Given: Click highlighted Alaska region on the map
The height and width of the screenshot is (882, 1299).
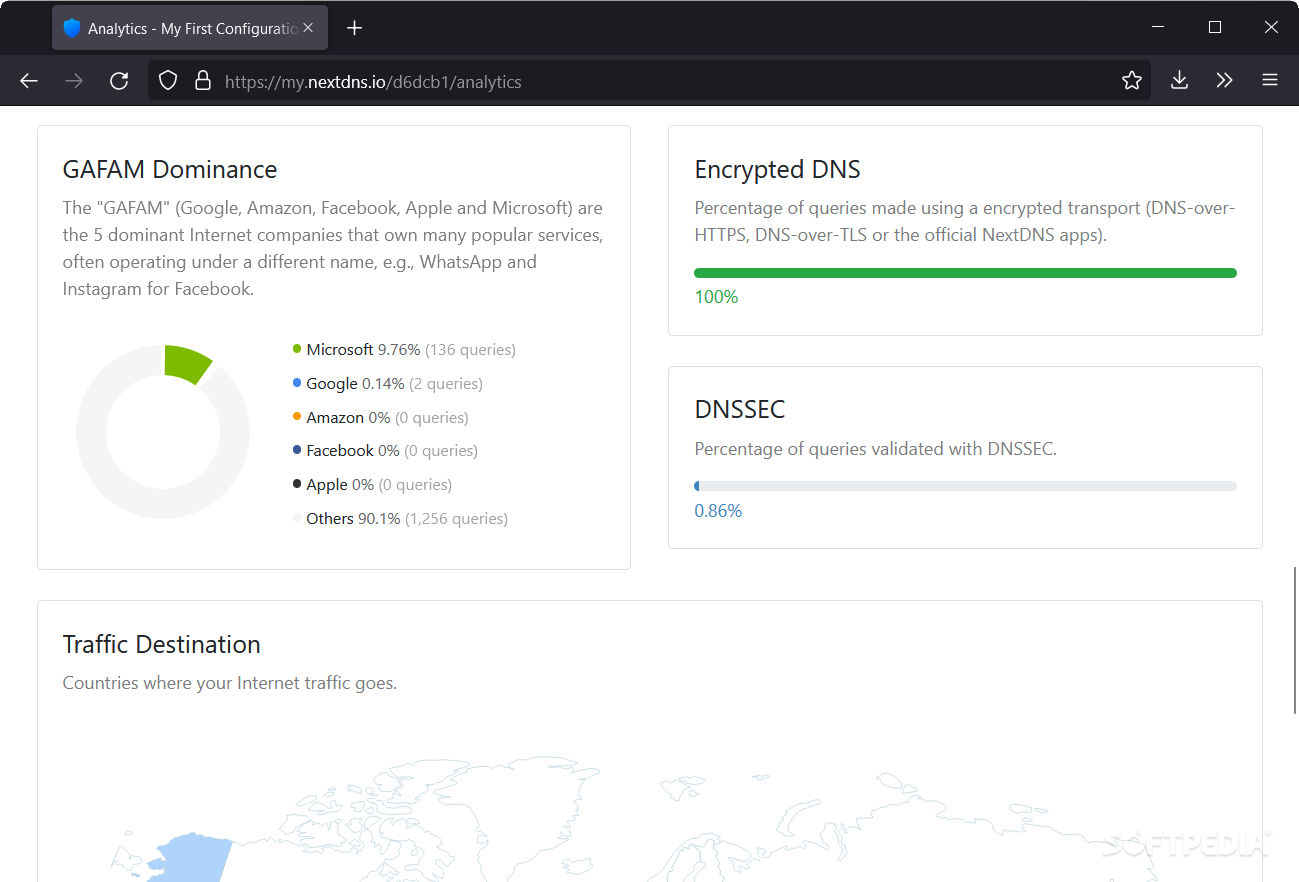Looking at the screenshot, I should coord(190,860).
